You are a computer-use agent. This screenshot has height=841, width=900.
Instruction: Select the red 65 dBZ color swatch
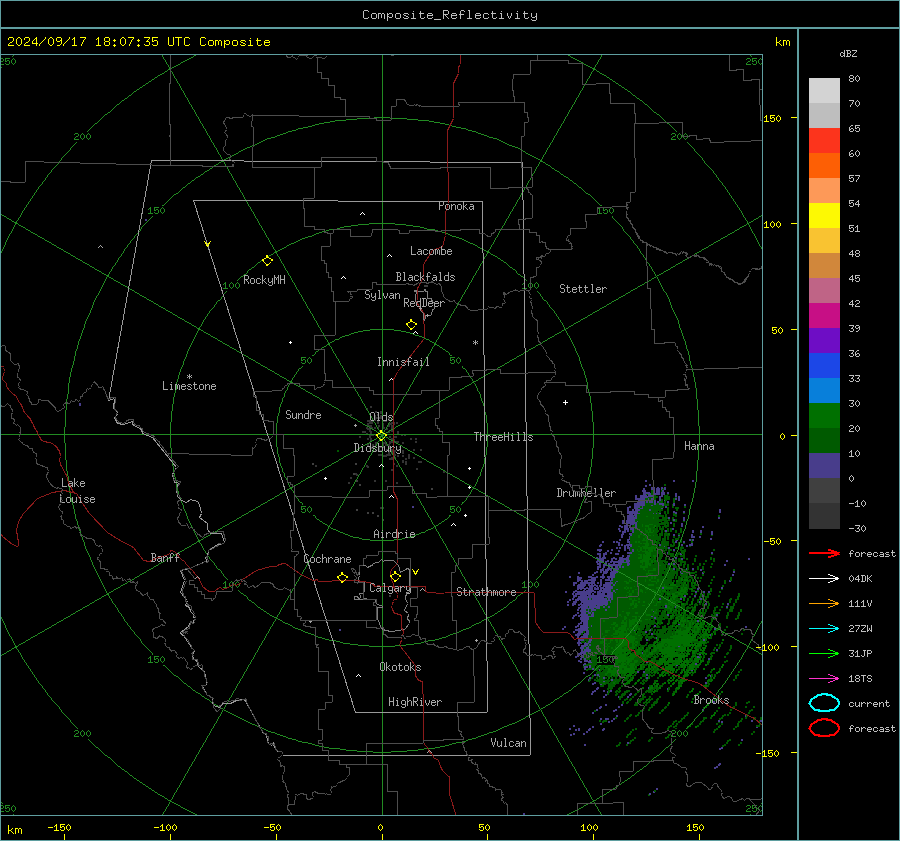point(824,141)
